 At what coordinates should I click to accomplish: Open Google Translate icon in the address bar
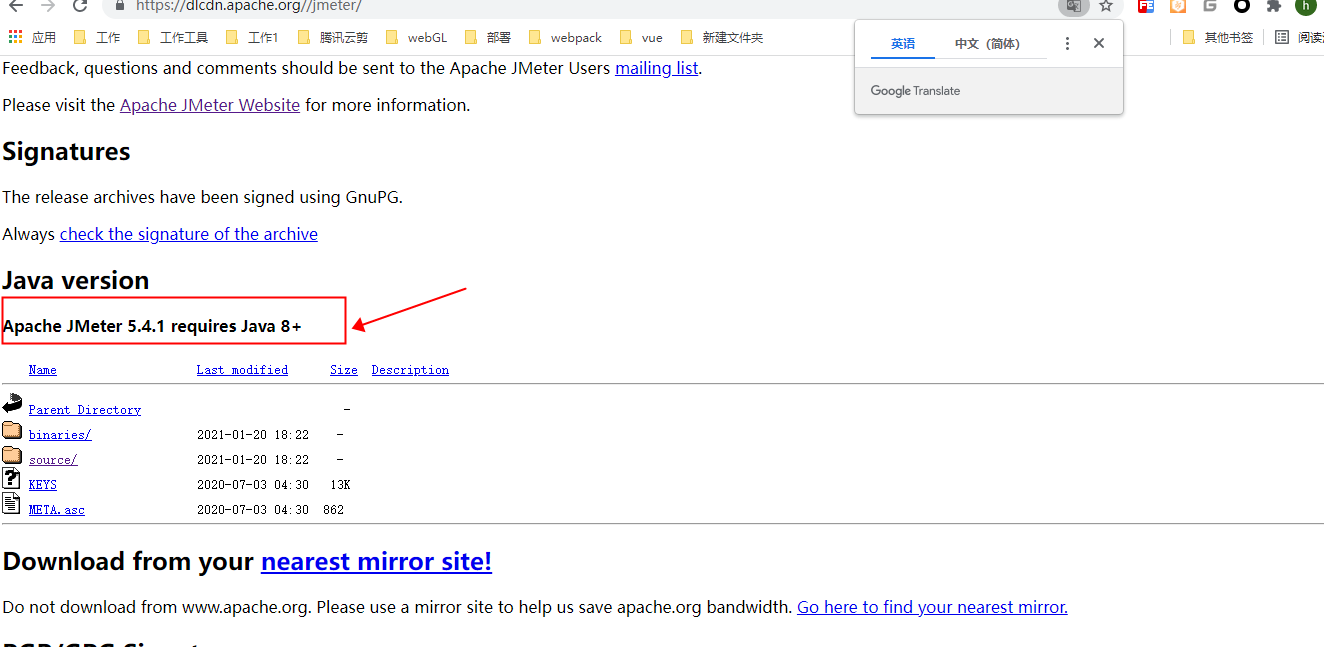[1073, 7]
